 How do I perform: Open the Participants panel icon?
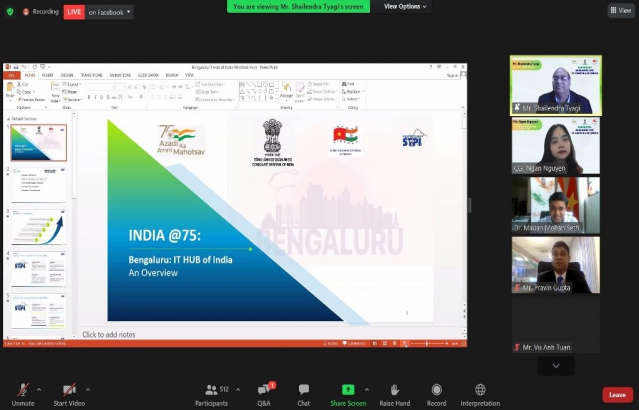tap(211, 390)
